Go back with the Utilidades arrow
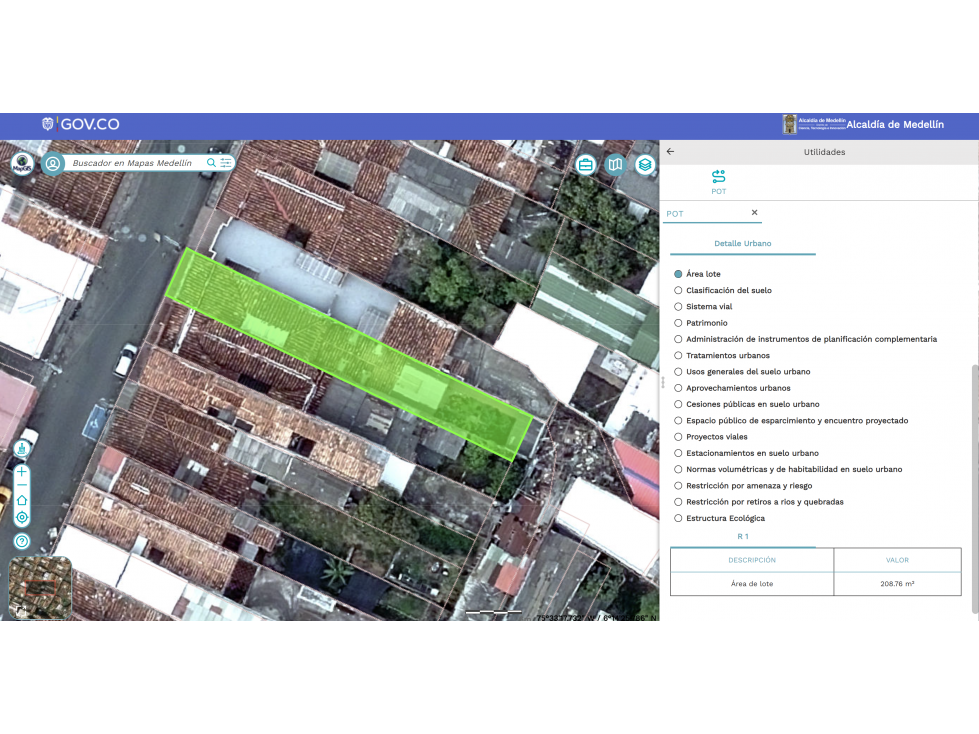Image resolution: width=979 pixels, height=734 pixels. click(x=671, y=152)
